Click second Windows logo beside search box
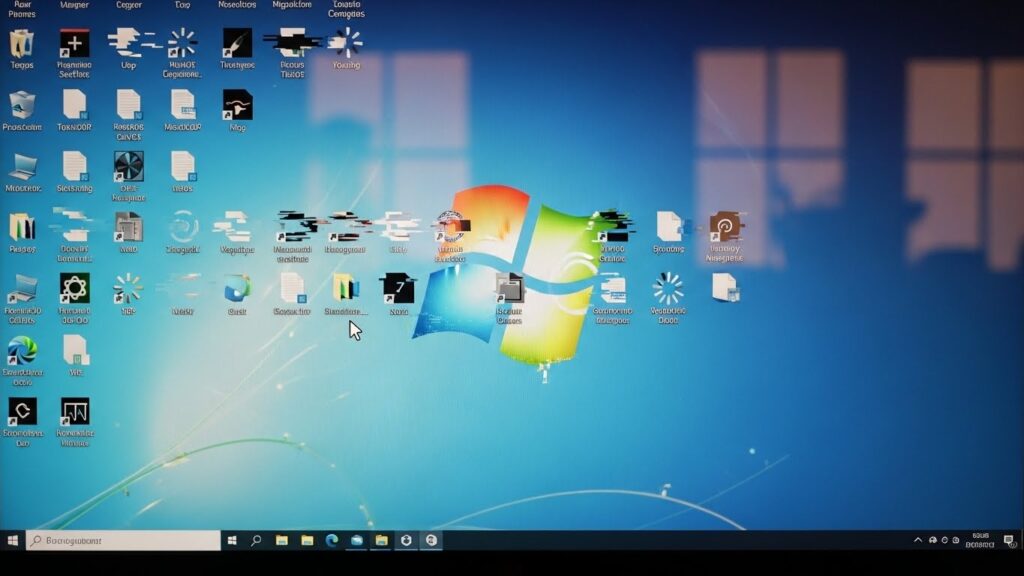The height and width of the screenshot is (576, 1024). click(232, 540)
